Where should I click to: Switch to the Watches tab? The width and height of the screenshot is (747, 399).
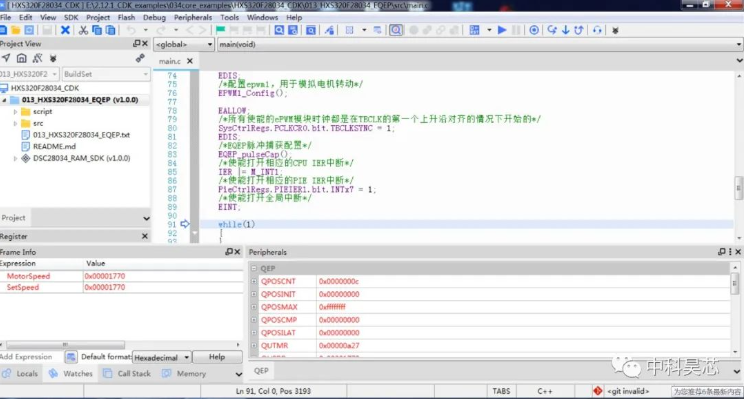pos(71,374)
